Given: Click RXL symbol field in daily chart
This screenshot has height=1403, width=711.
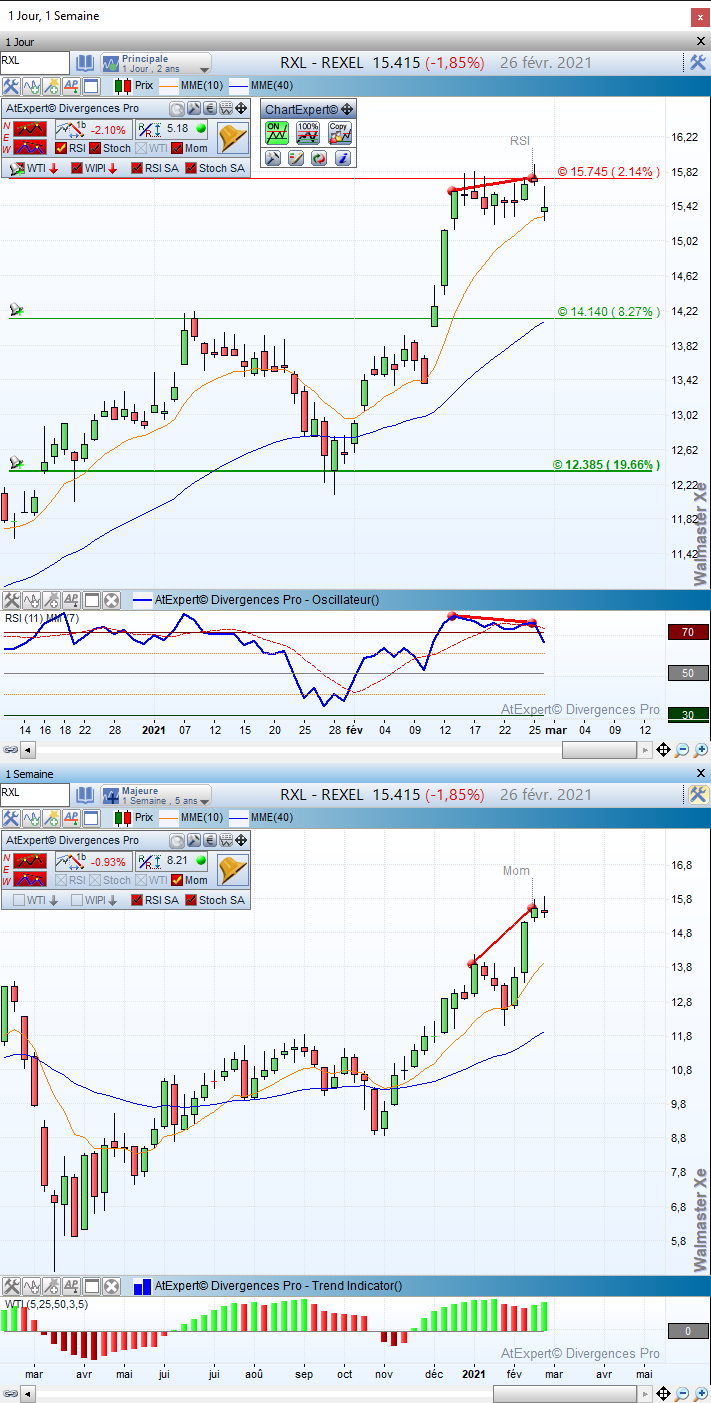Looking at the screenshot, I should pyautogui.click(x=35, y=62).
